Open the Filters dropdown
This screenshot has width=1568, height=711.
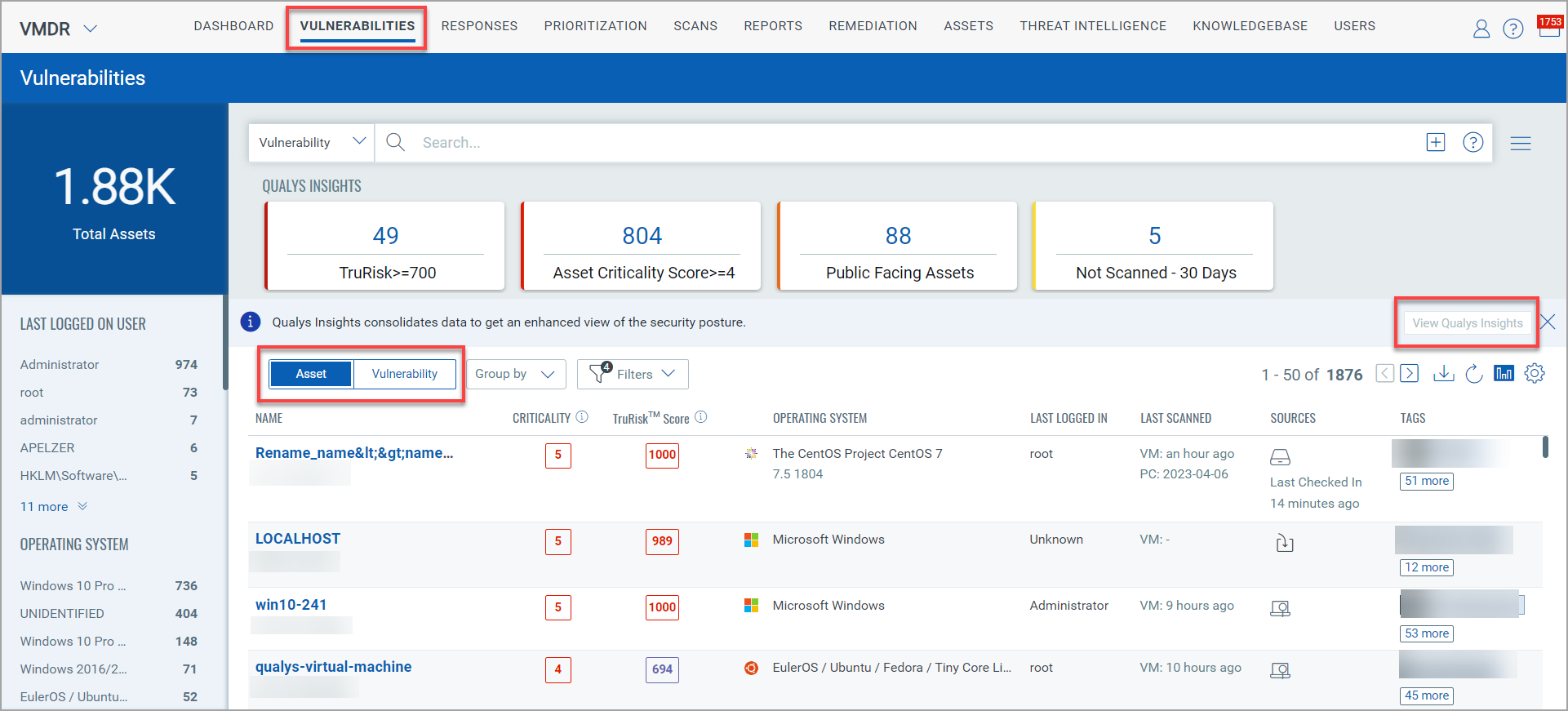633,374
